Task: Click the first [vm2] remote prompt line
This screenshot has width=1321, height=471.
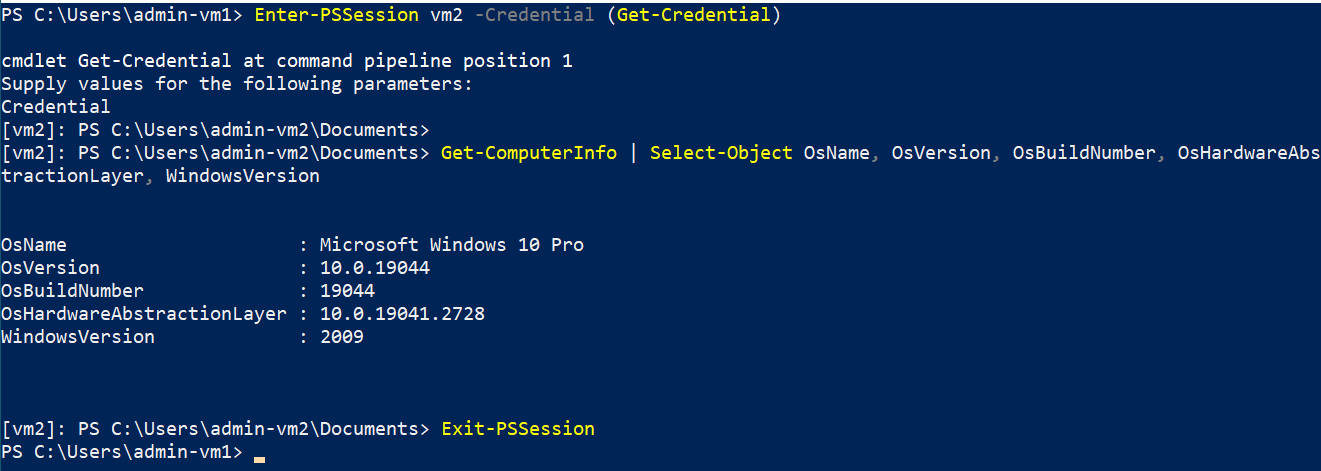Action: pos(216,130)
